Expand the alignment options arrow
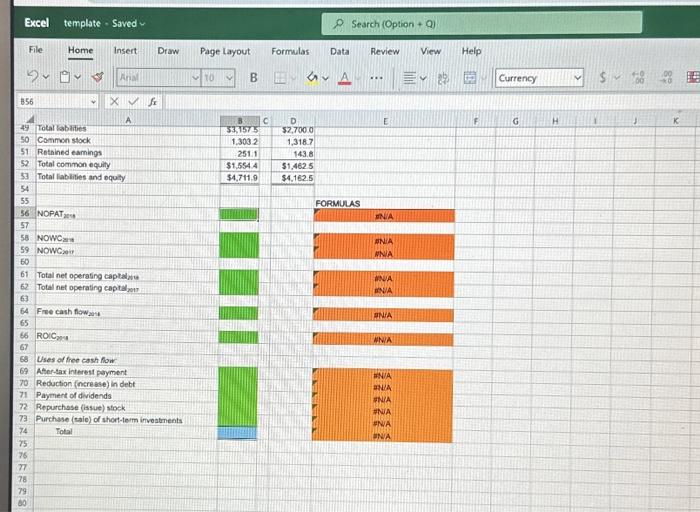700x512 pixels. pos(423,79)
